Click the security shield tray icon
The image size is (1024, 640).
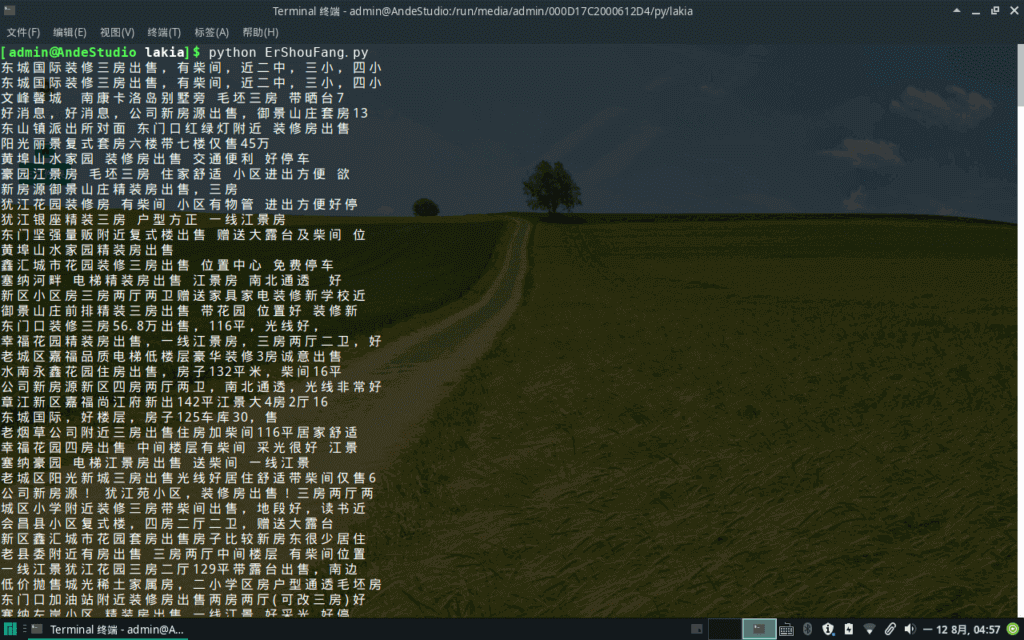tap(828, 629)
